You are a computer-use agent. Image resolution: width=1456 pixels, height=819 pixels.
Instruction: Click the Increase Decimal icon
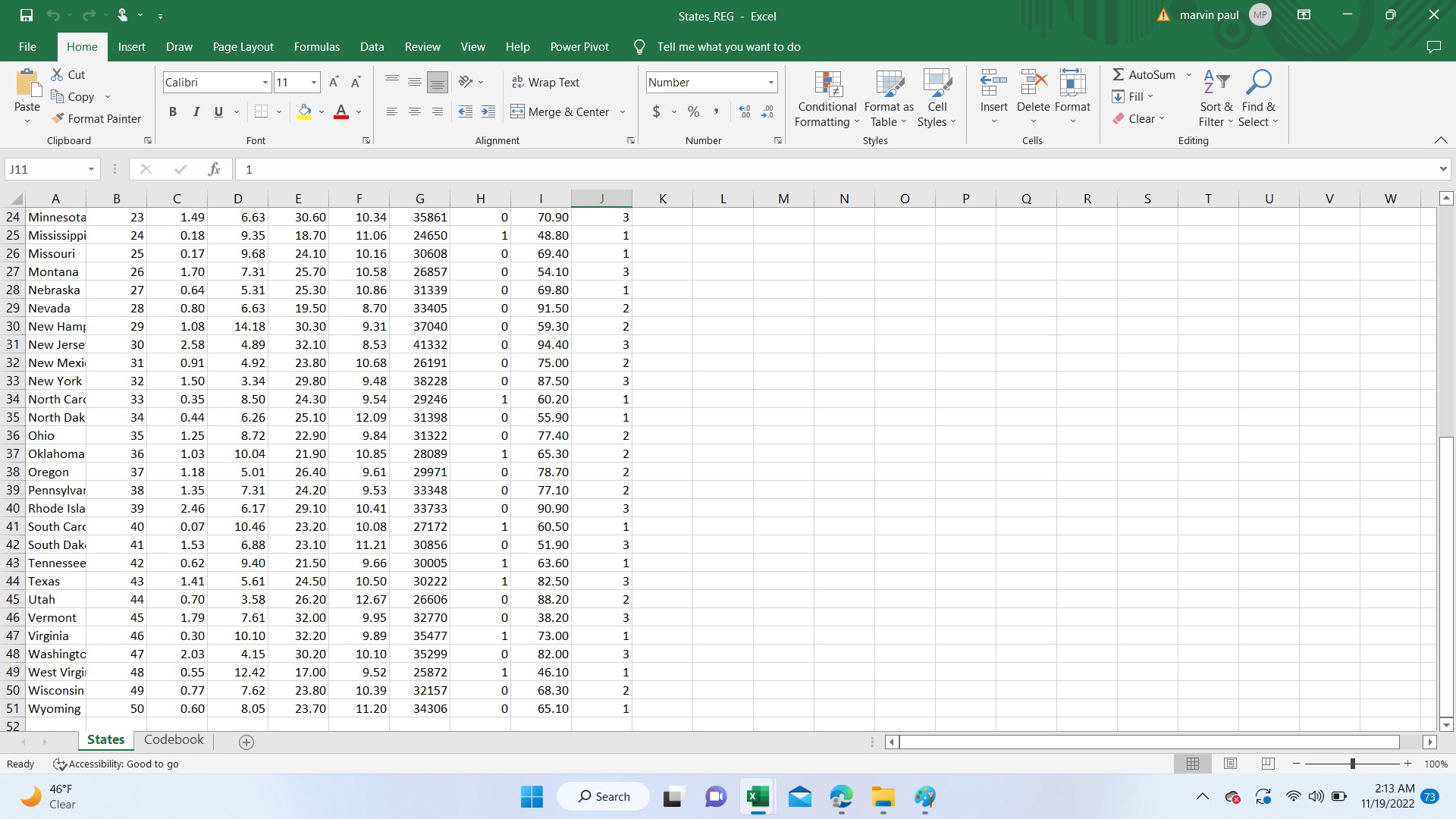tap(745, 111)
